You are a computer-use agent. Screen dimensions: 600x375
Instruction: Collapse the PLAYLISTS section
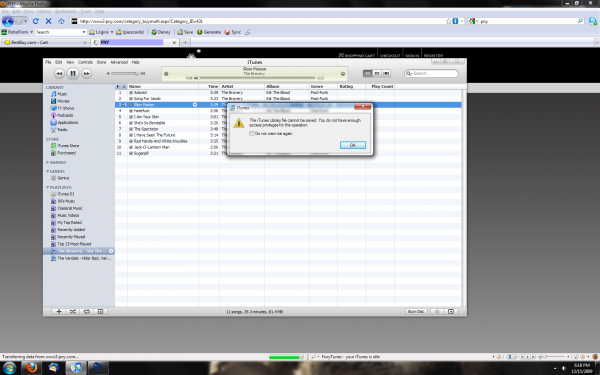(x=47, y=188)
